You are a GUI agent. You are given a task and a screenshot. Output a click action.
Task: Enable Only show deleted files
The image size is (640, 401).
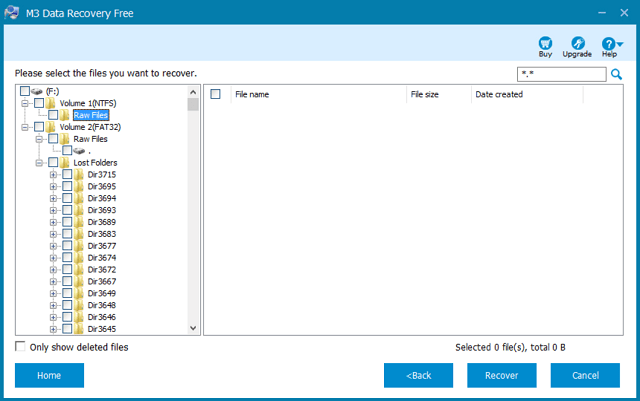20,346
